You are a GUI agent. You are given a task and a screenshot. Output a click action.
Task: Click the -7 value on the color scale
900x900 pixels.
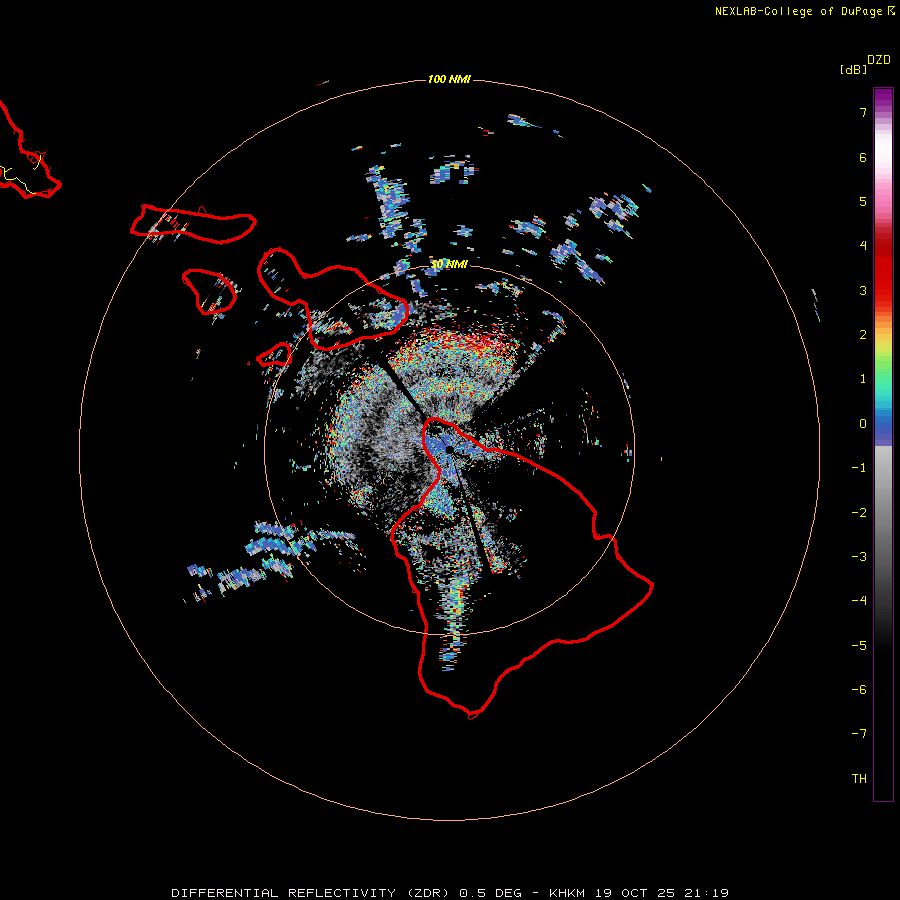pos(859,734)
